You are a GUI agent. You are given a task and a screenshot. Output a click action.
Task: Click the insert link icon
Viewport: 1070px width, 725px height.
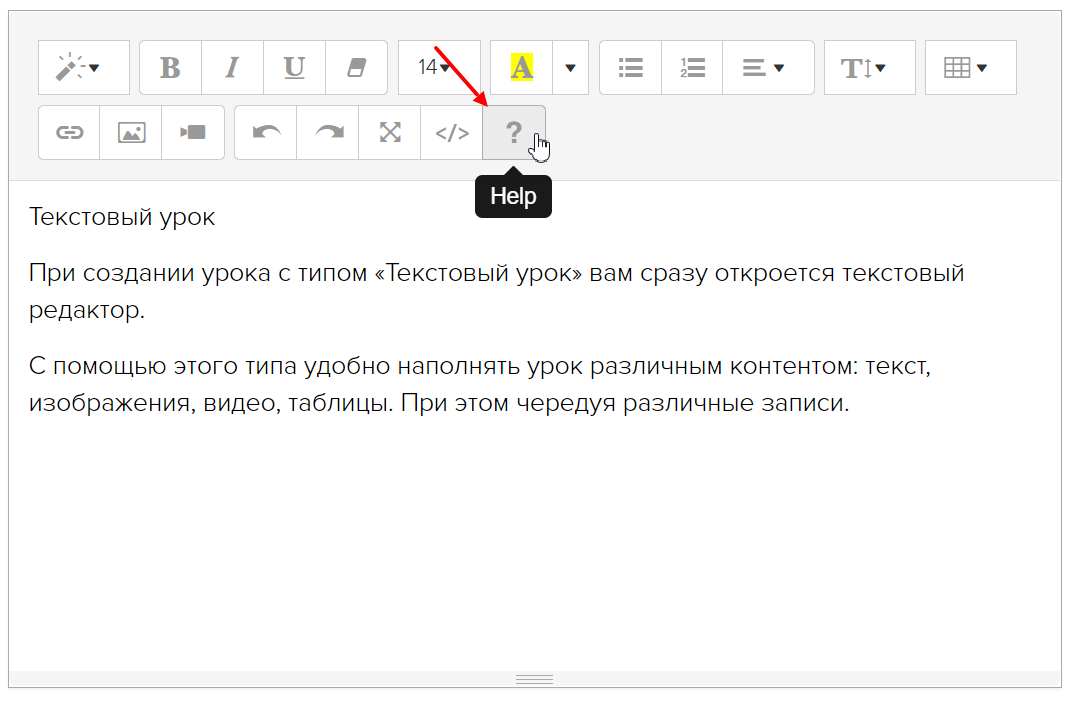pos(69,133)
